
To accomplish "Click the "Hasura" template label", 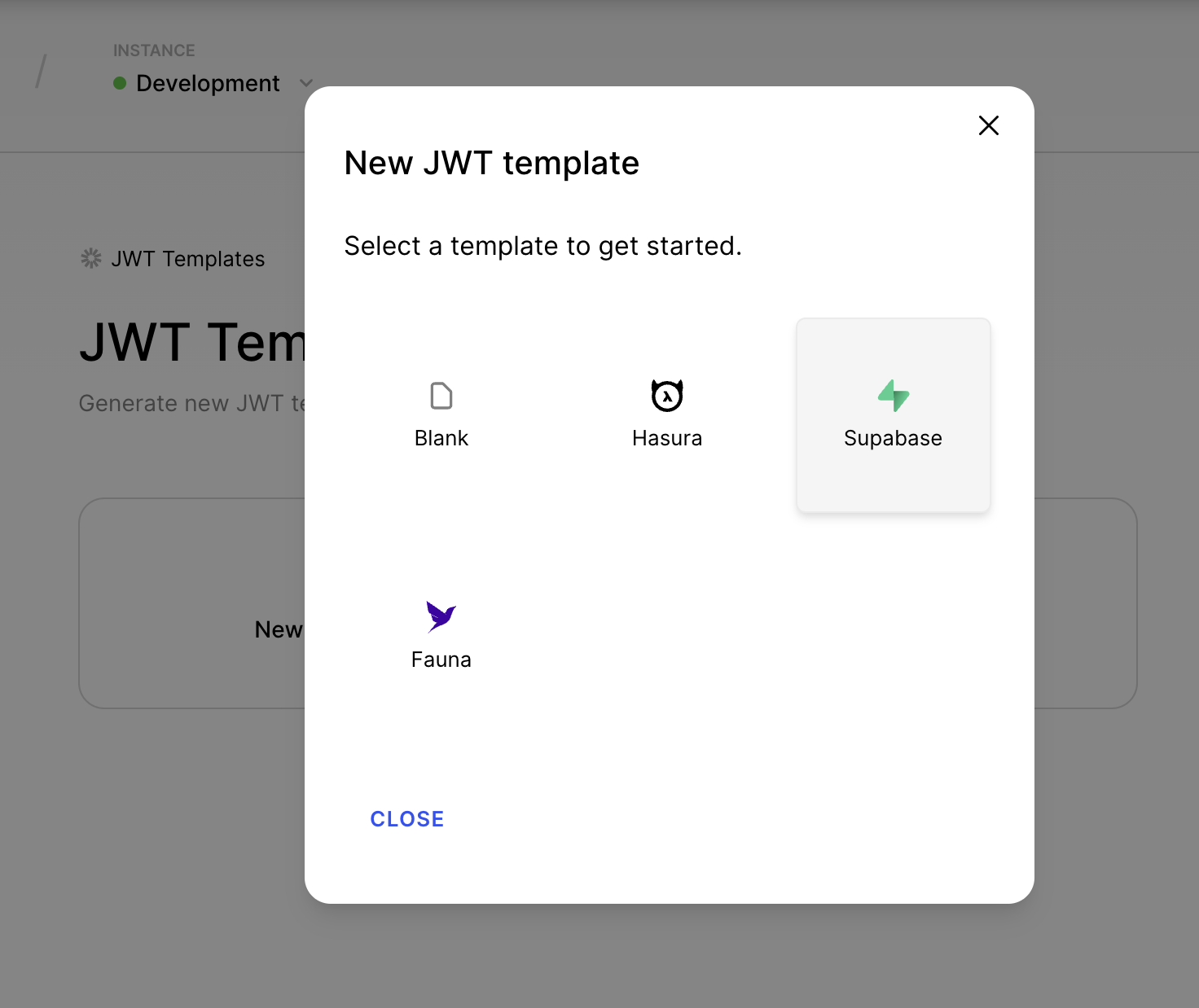I will coord(667,438).
